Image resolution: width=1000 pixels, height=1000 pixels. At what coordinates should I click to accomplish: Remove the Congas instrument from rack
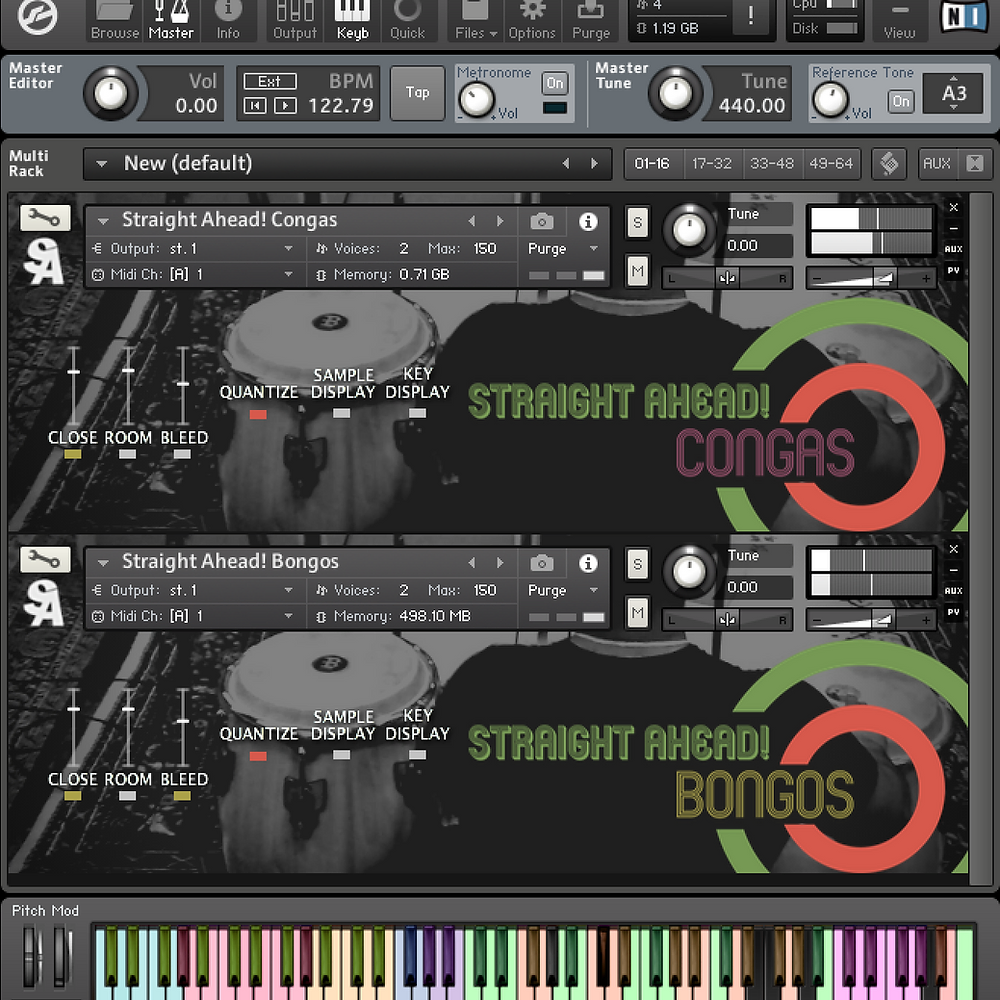[953, 207]
